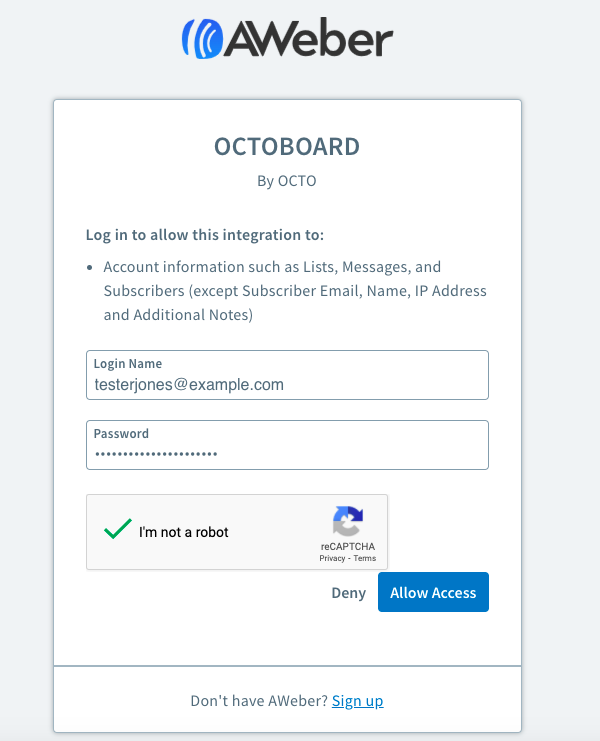
Task: Click into the Password field
Action: (x=287, y=454)
